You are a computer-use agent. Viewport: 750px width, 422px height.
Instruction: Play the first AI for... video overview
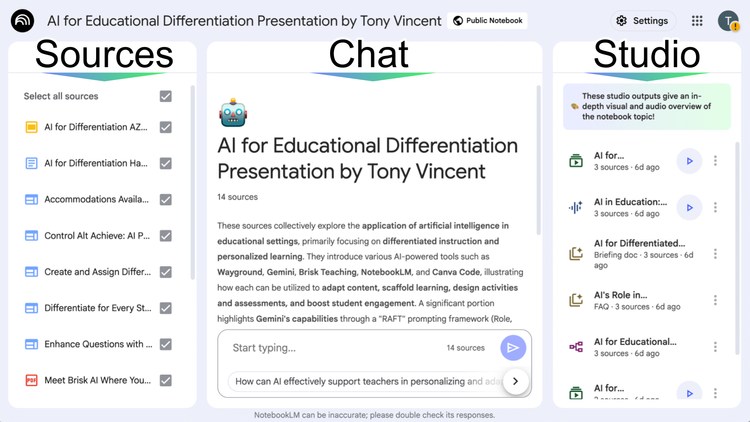[689, 161]
